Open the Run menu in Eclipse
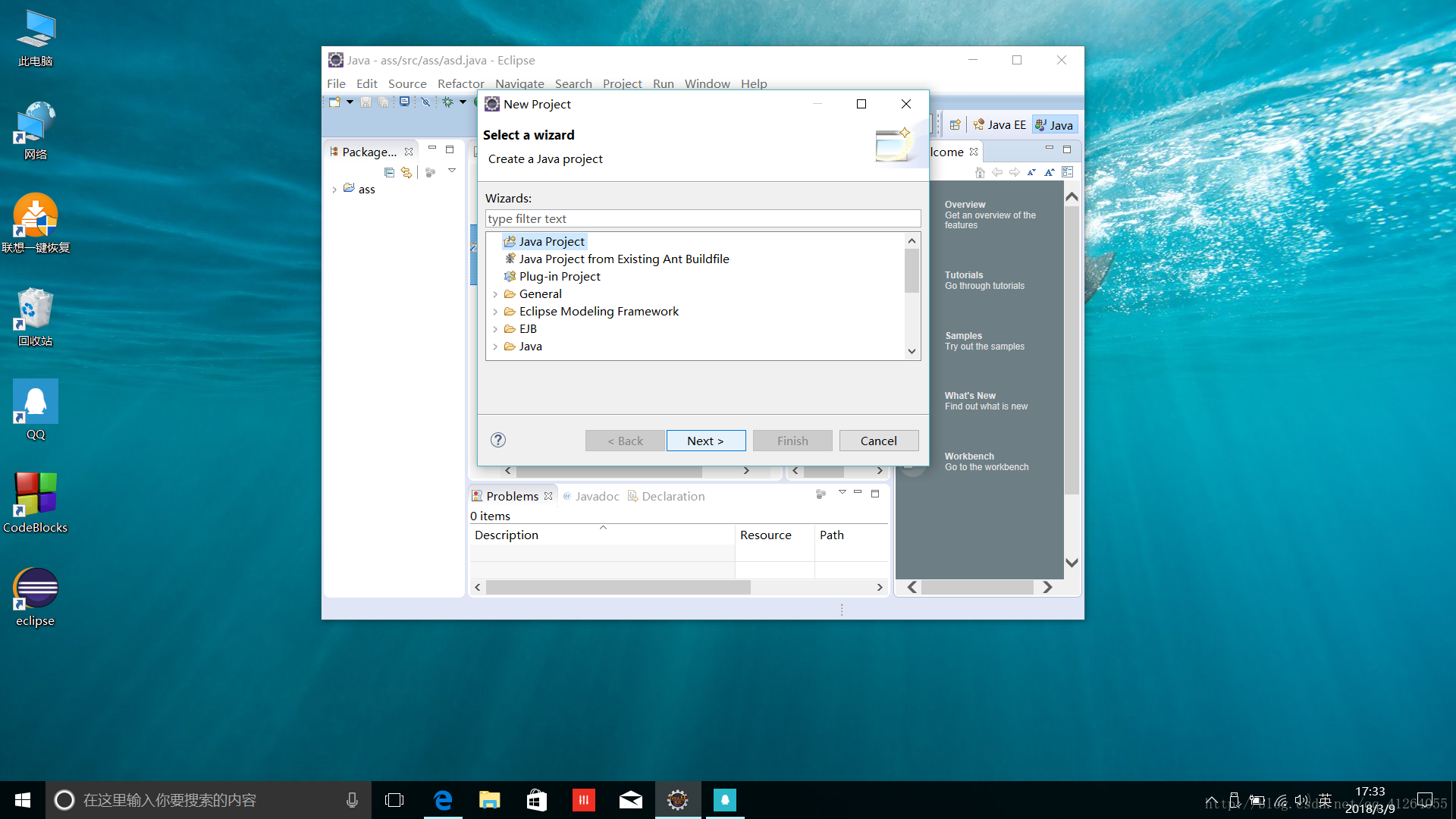Image resolution: width=1456 pixels, height=819 pixels. 663,82
